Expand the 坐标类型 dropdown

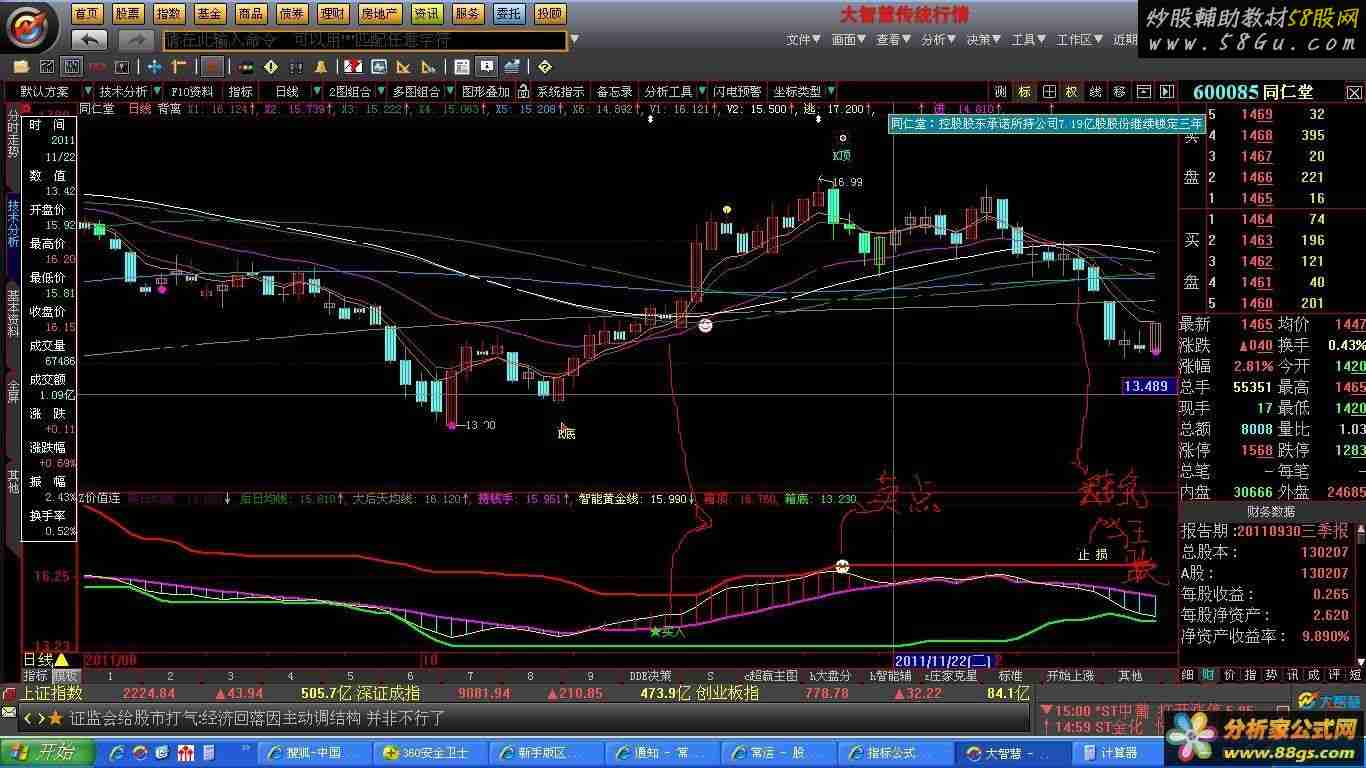[x=831, y=91]
